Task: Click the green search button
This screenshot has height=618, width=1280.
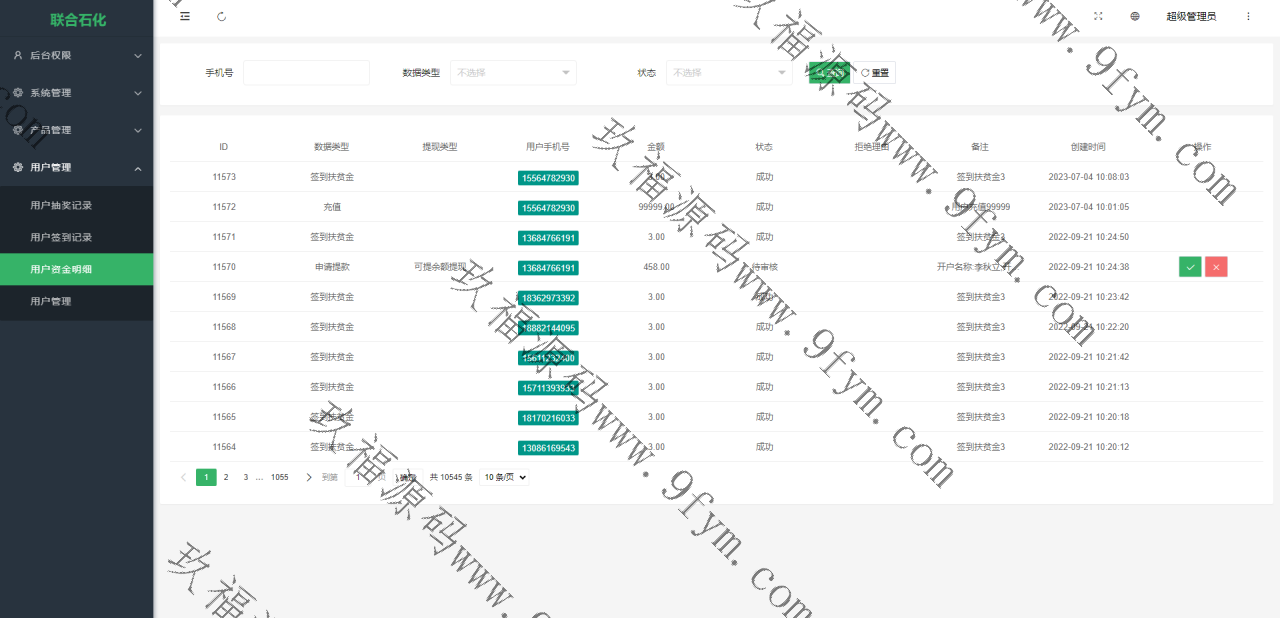Action: point(829,73)
